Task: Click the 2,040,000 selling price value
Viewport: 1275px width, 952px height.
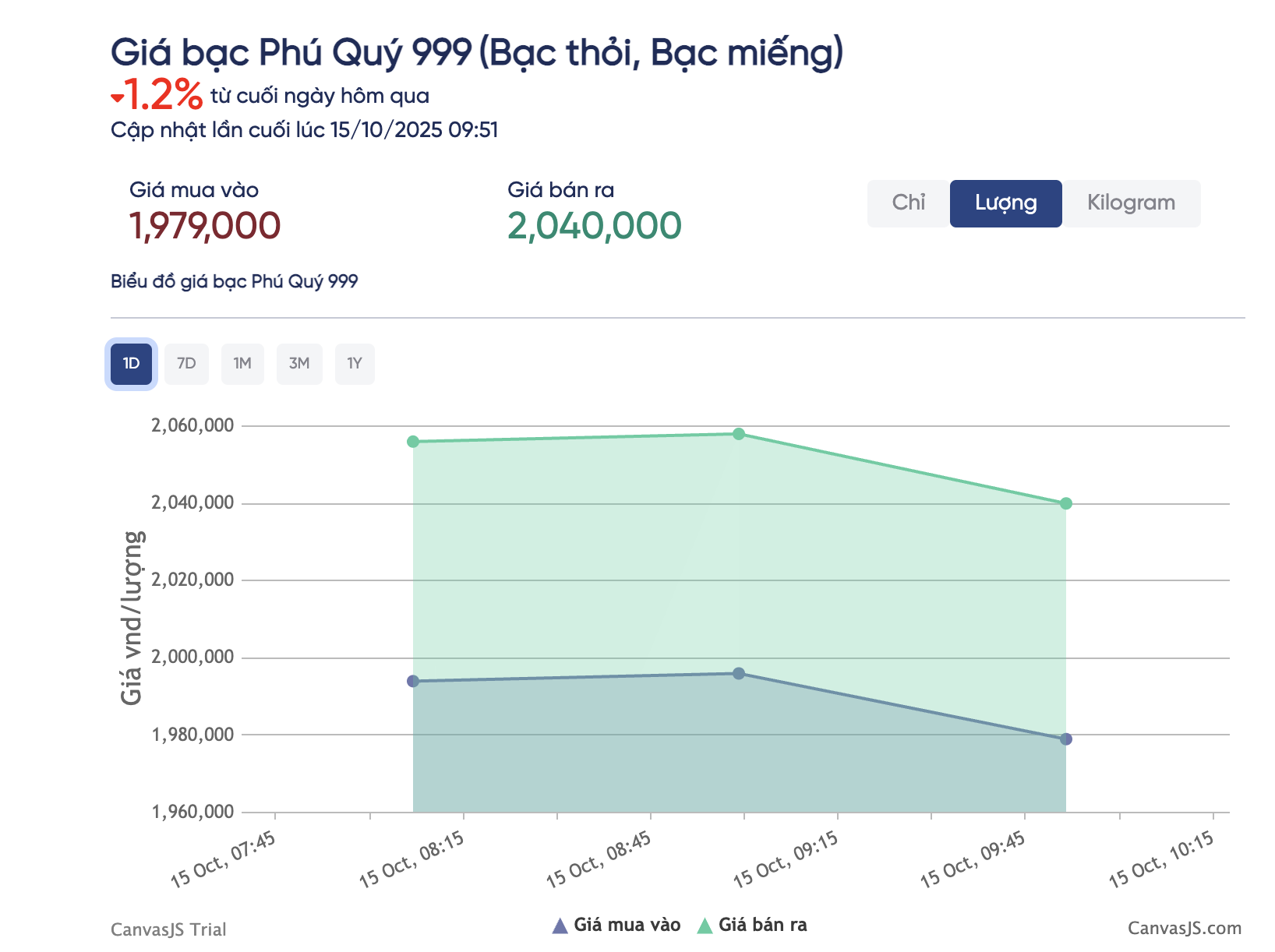Action: (594, 227)
